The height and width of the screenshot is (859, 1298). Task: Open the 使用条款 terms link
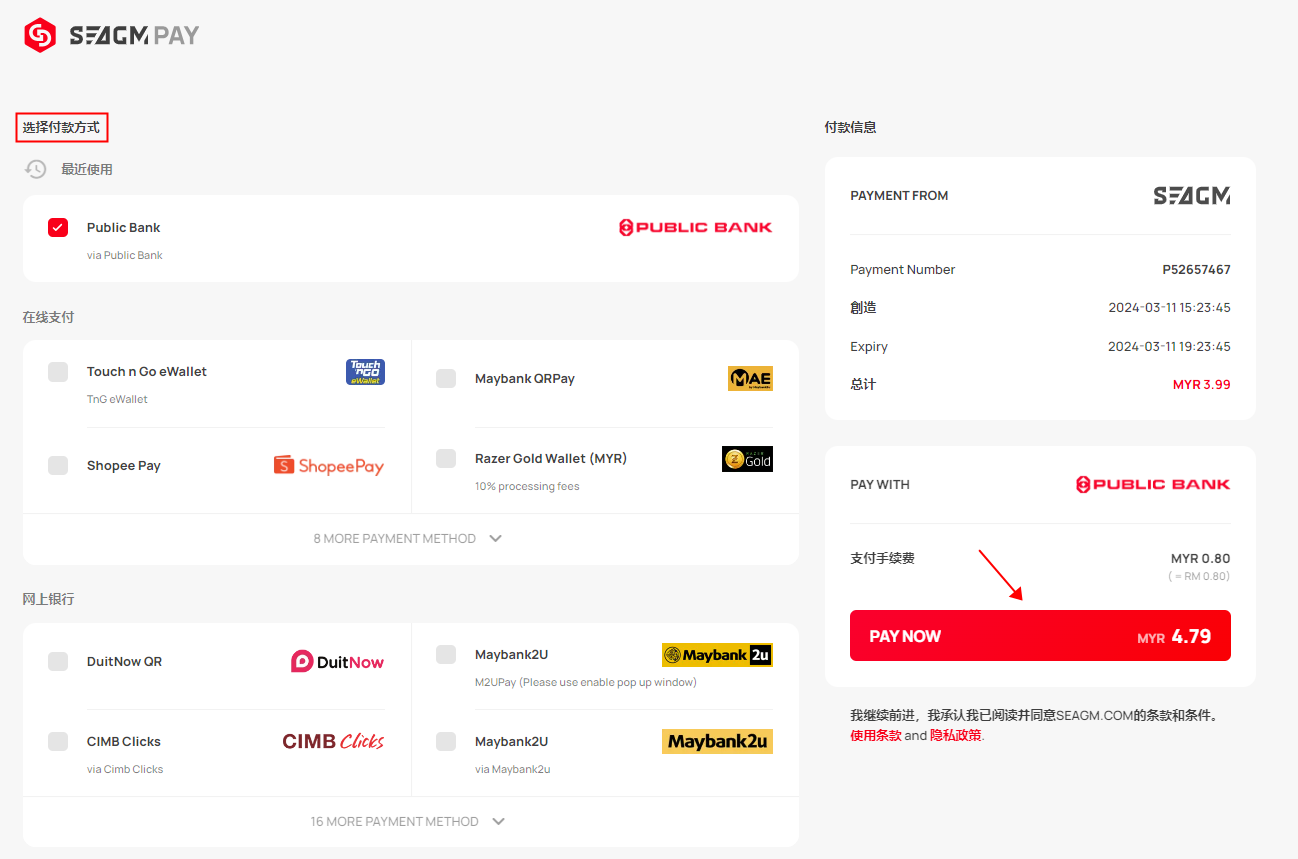coord(875,735)
